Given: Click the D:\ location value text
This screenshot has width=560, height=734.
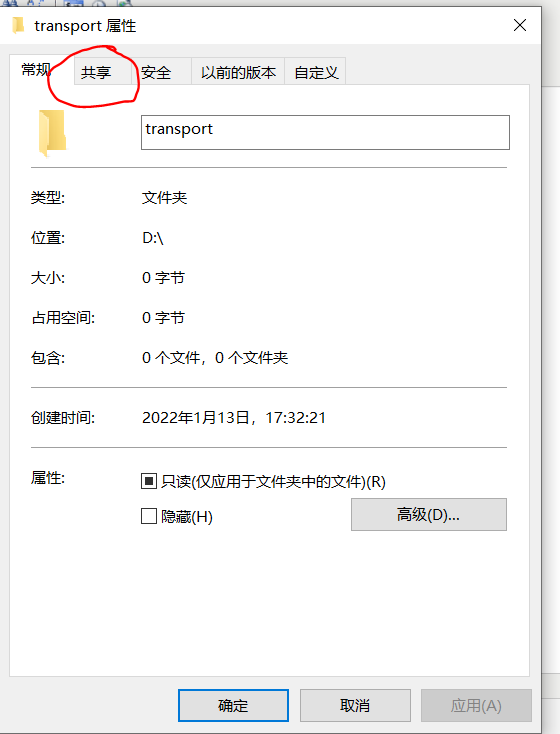Looking at the screenshot, I should pos(153,238).
